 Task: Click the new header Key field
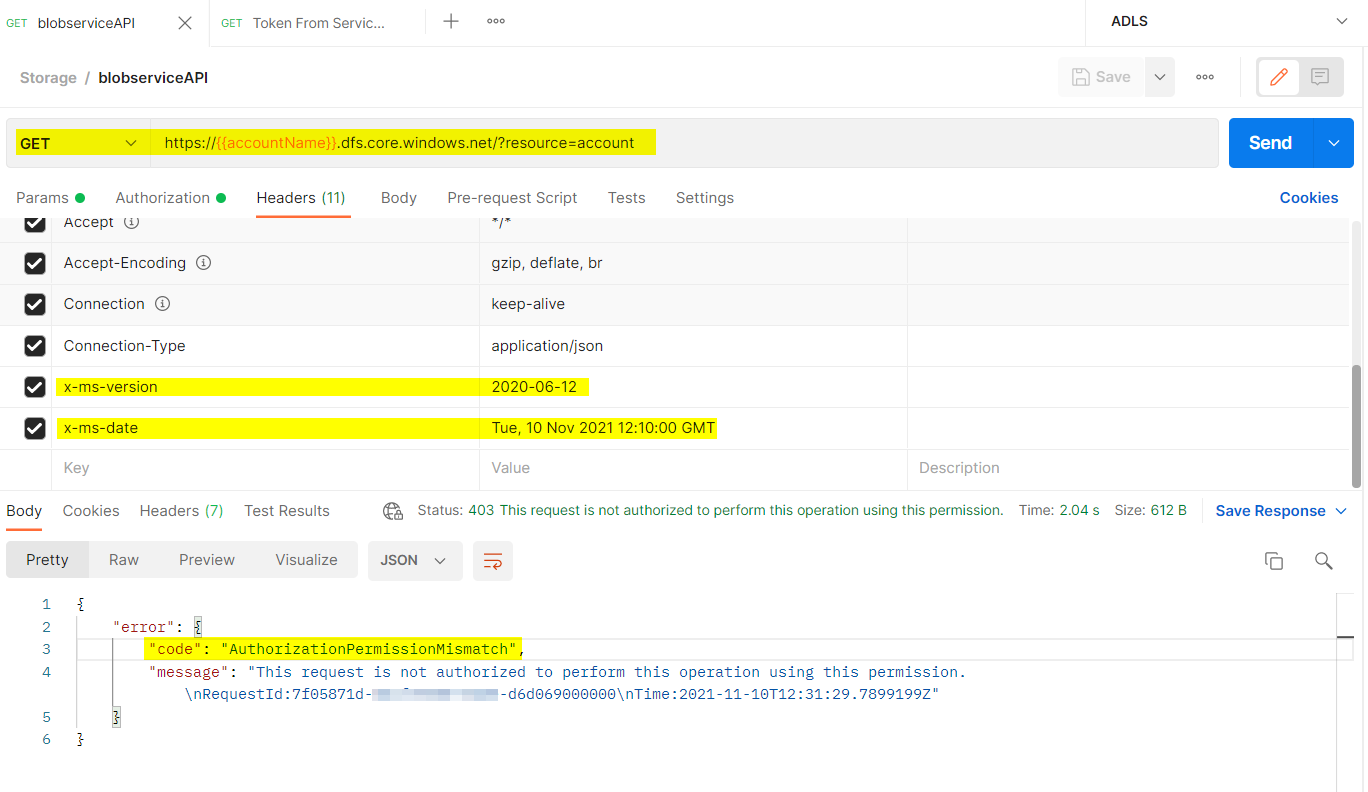[x=265, y=468]
